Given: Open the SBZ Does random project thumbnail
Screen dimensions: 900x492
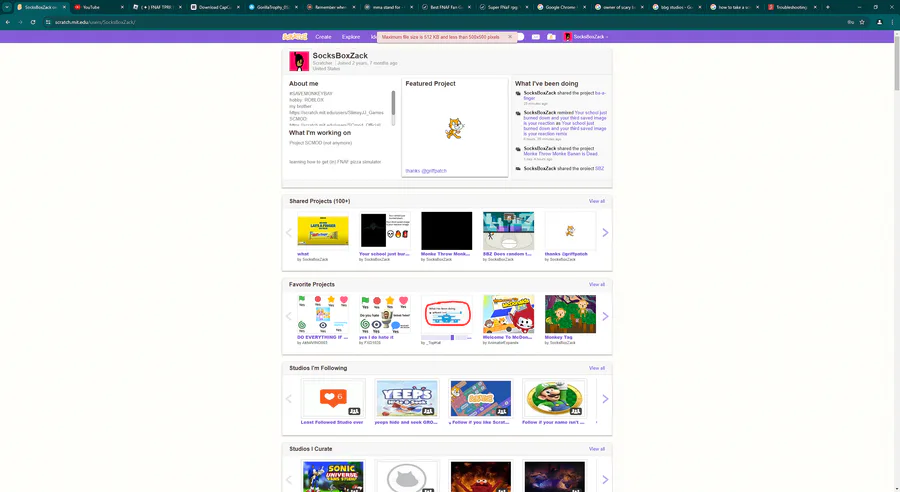Looking at the screenshot, I should tap(509, 230).
